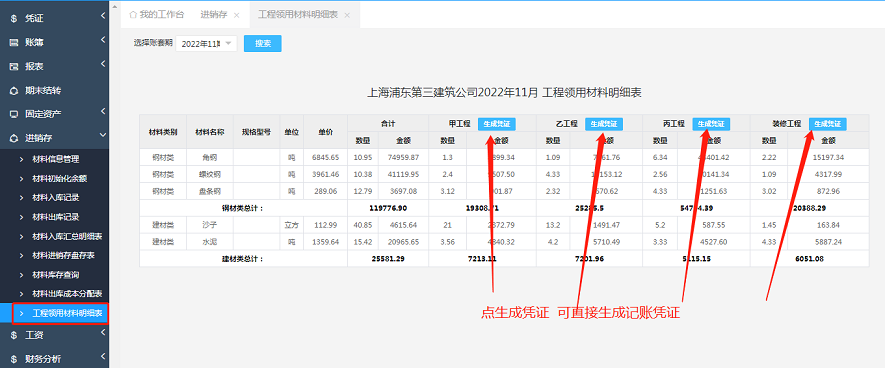This screenshot has width=885, height=368.
Task: Generate voucher for 甲工程
Action: point(497,124)
